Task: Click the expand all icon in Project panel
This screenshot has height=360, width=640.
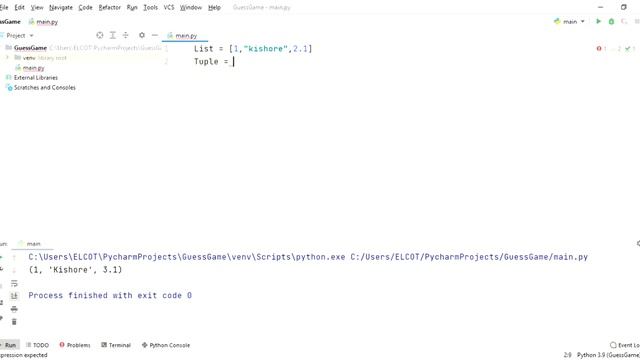Action: point(113,35)
